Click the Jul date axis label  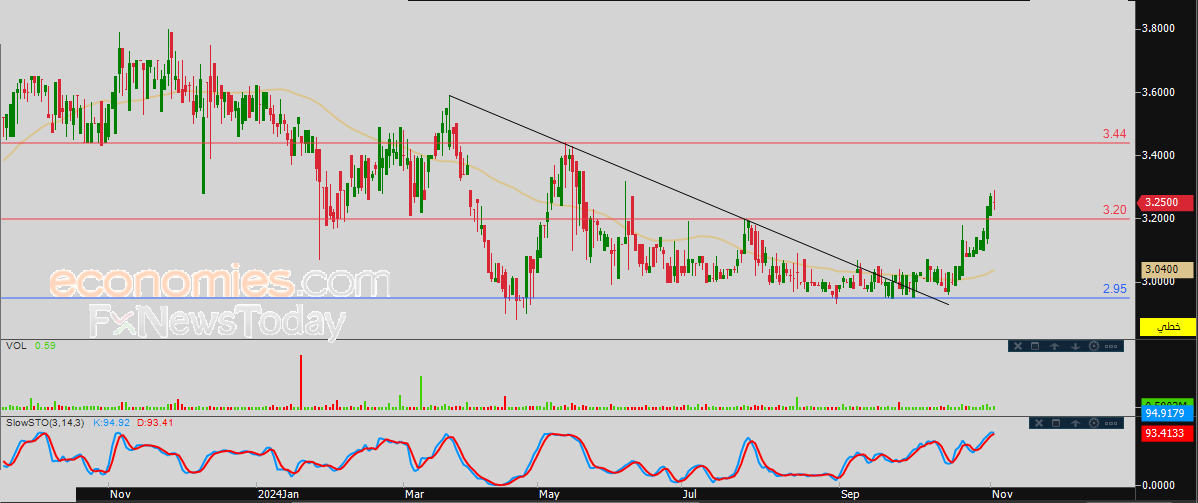pos(689,495)
